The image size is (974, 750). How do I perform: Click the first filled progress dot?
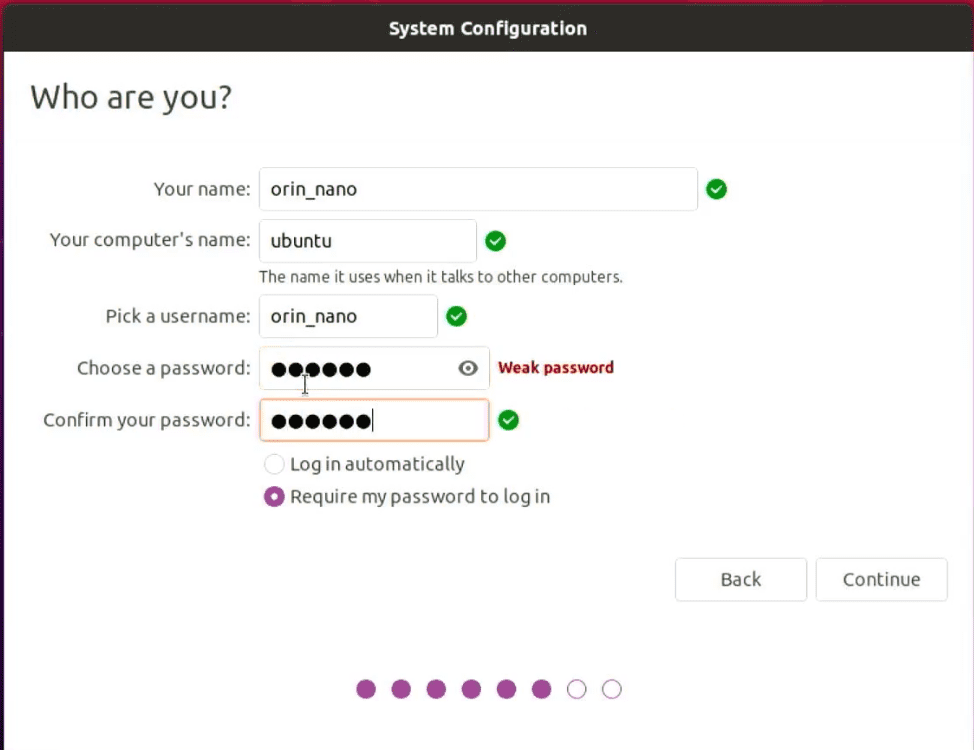(x=366, y=689)
